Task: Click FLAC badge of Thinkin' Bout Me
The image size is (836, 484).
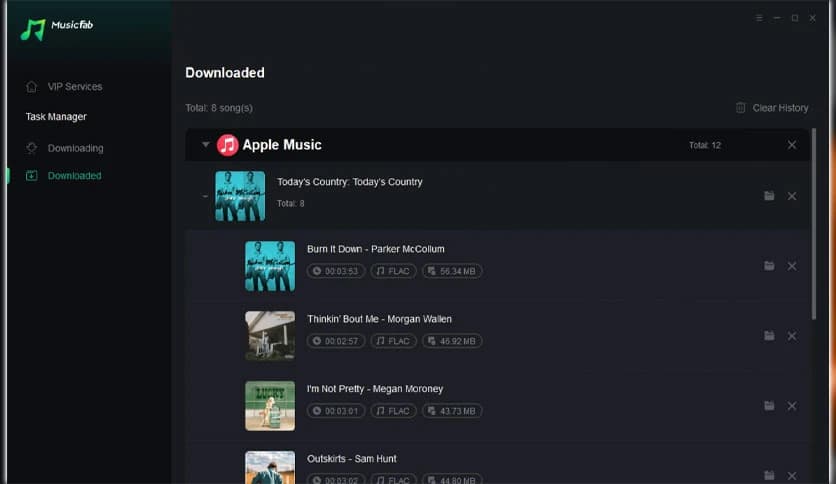Action: (393, 341)
